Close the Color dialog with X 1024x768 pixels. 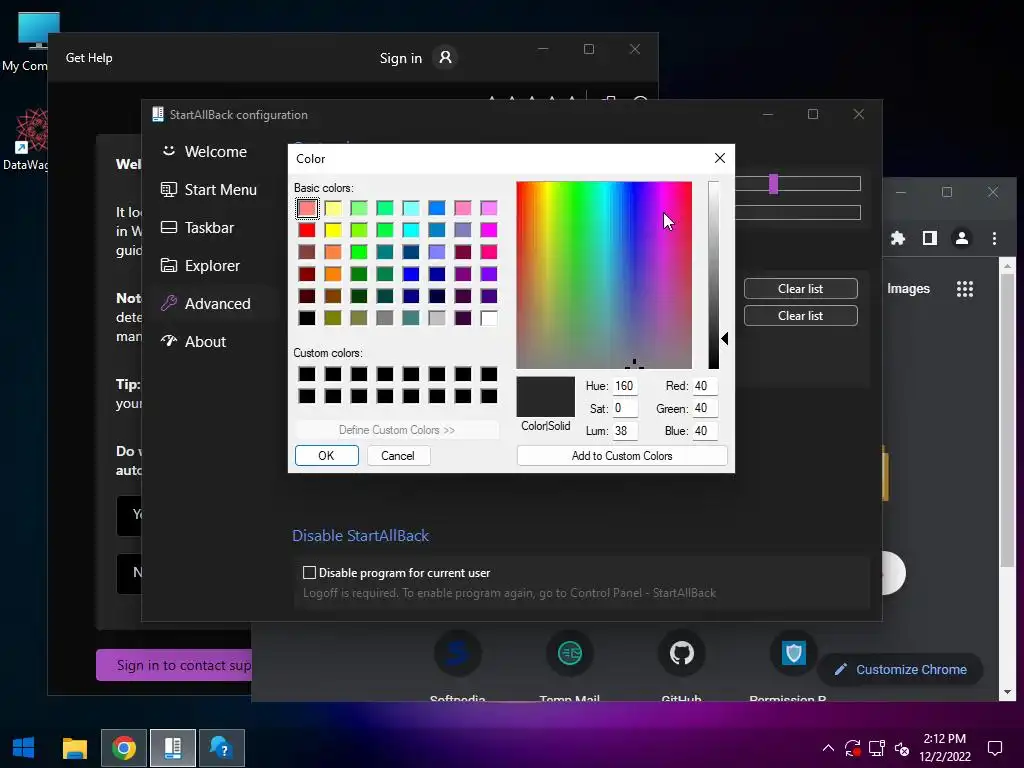720,158
